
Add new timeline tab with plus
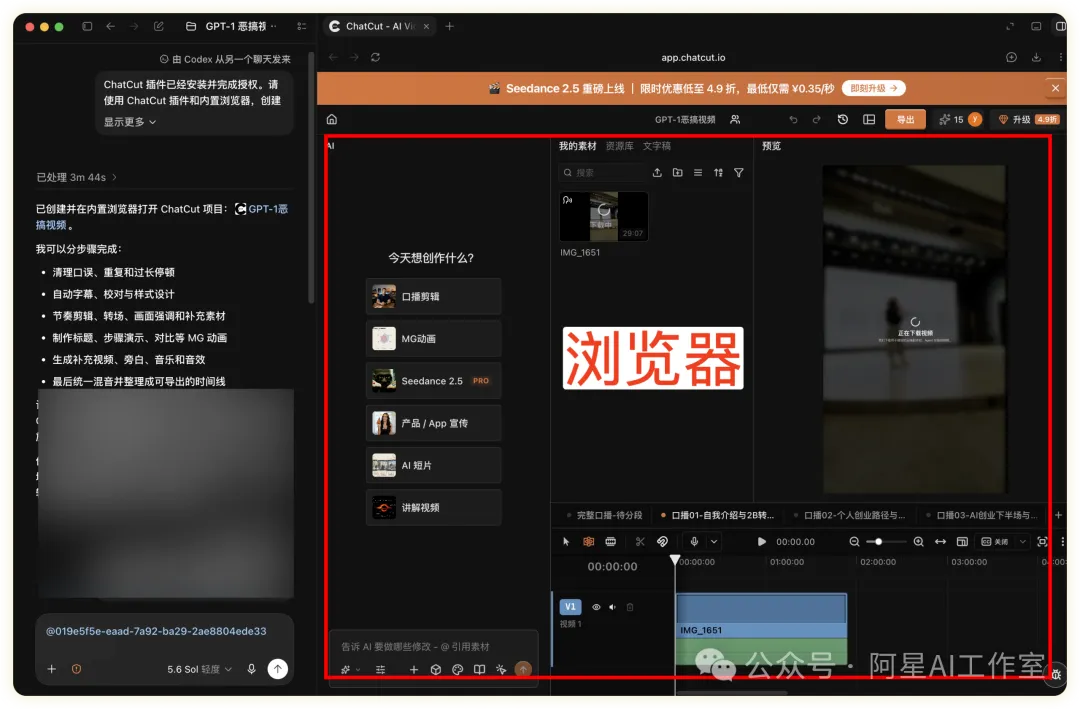pyautogui.click(x=1058, y=515)
